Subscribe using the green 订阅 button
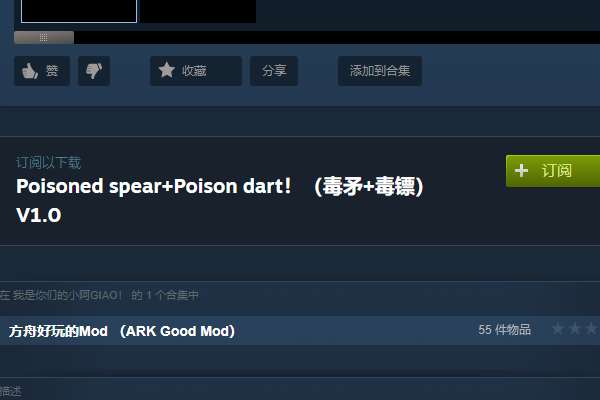 (x=553, y=171)
